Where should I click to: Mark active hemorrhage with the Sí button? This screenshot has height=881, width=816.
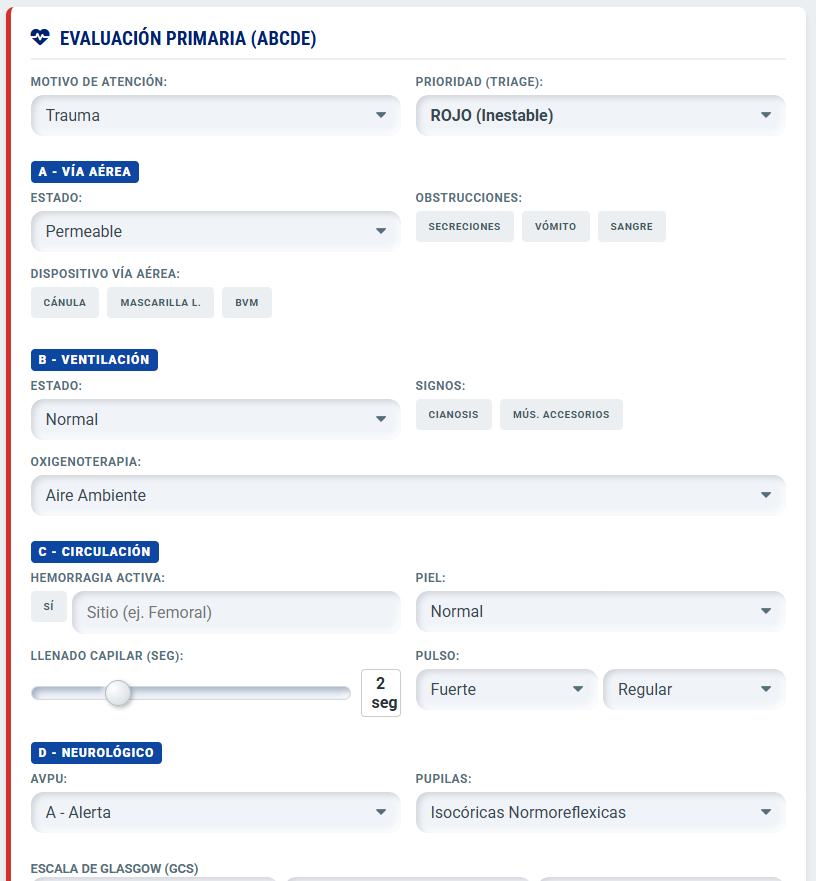point(49,607)
